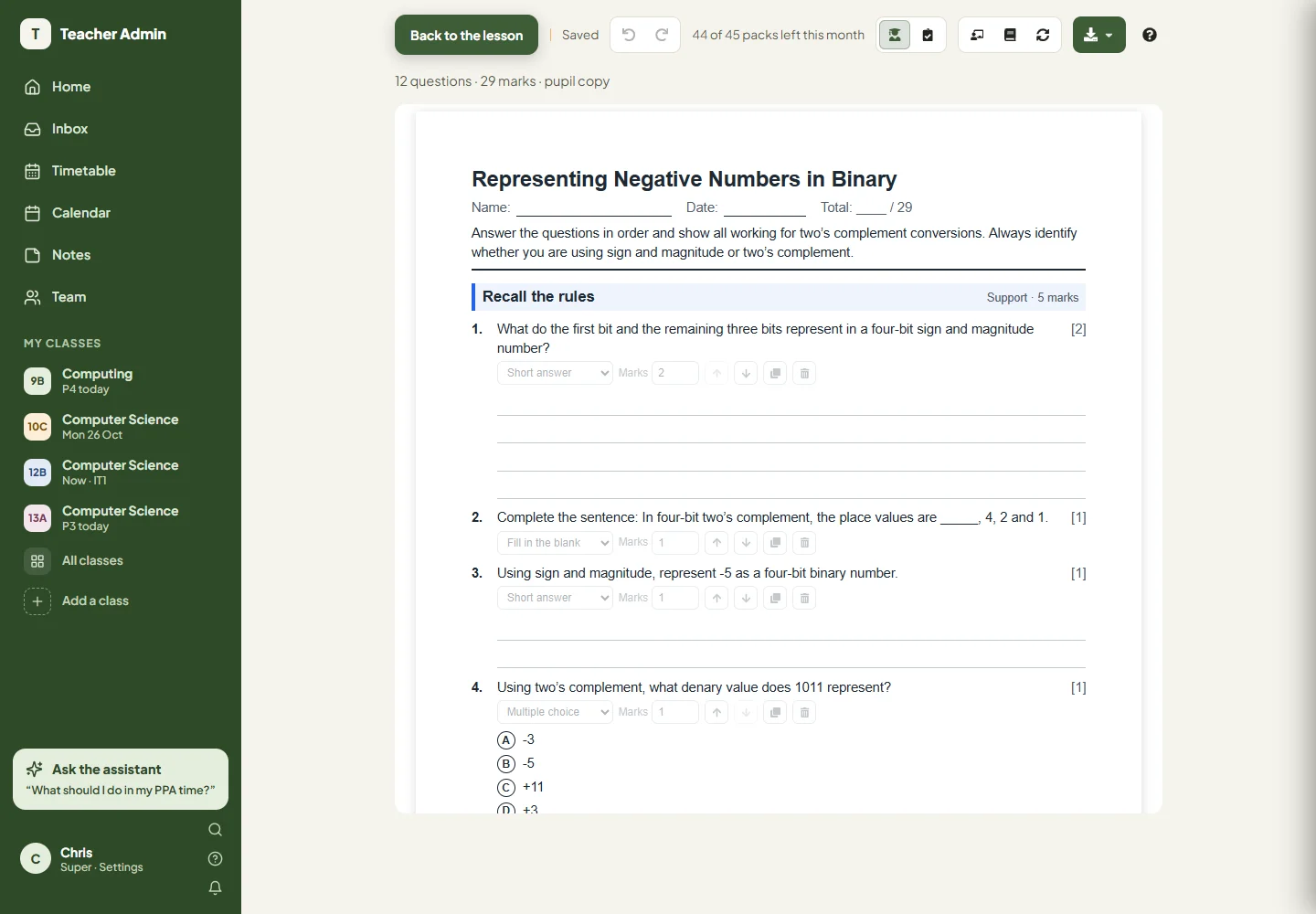Open the sidebar search icon
The width and height of the screenshot is (1316, 914).
point(216,830)
